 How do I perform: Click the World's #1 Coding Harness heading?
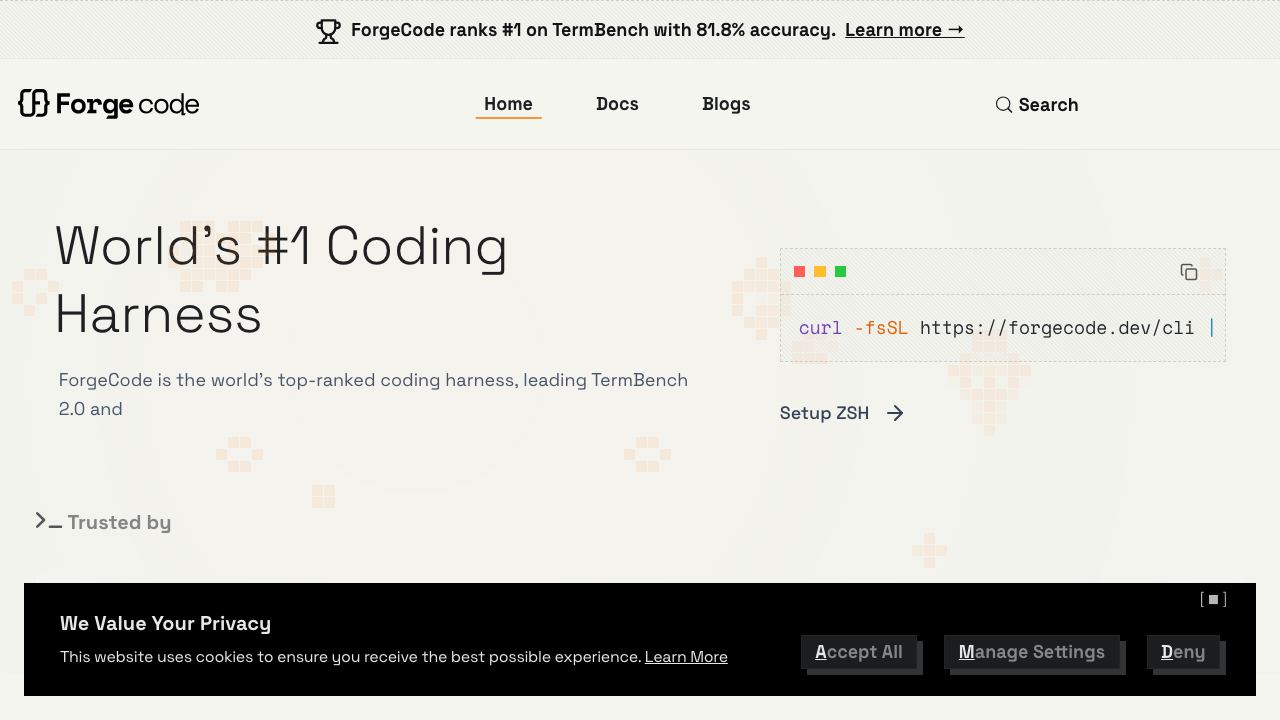tap(281, 280)
